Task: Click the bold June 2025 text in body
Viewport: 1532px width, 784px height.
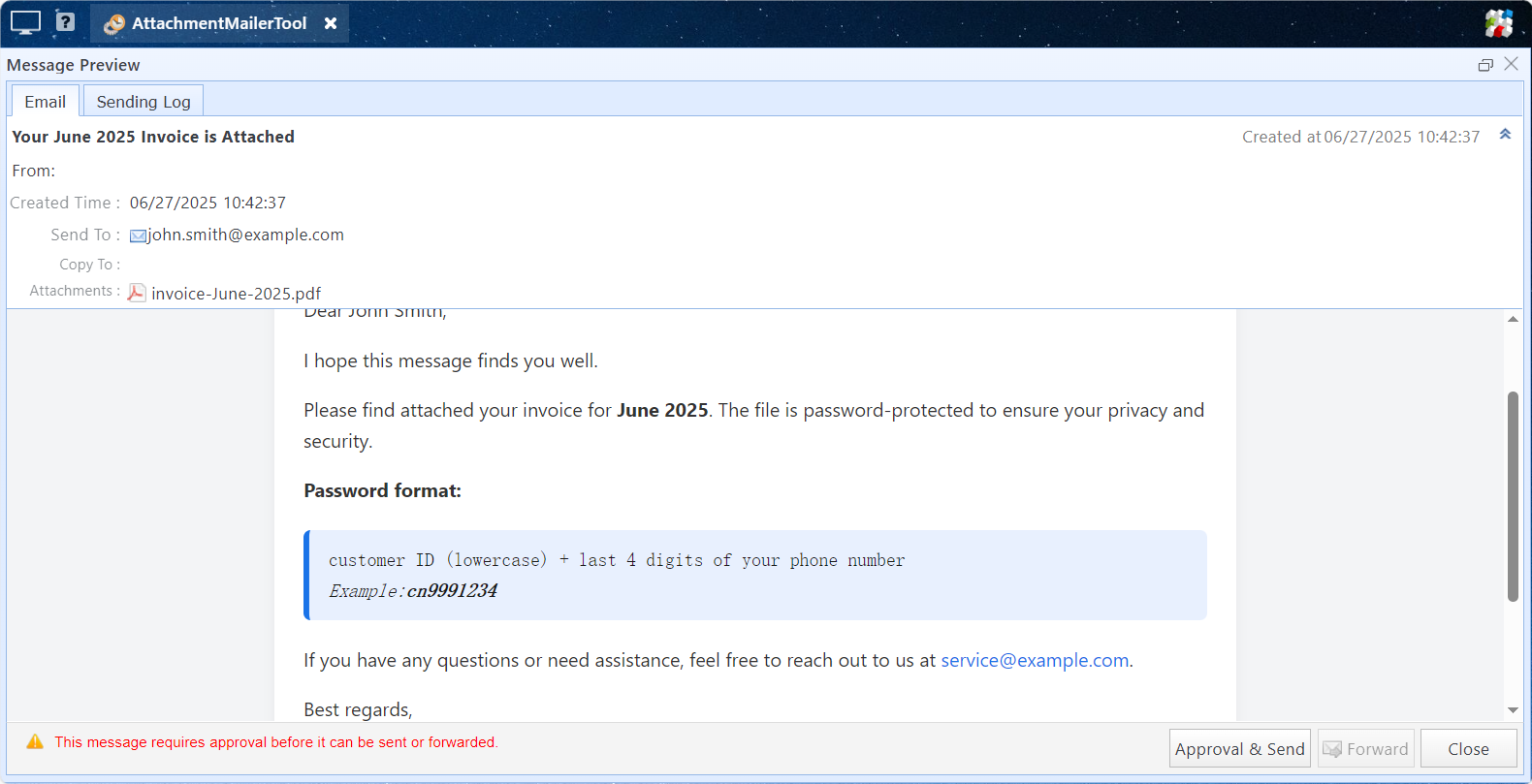Action: pyautogui.click(x=662, y=410)
